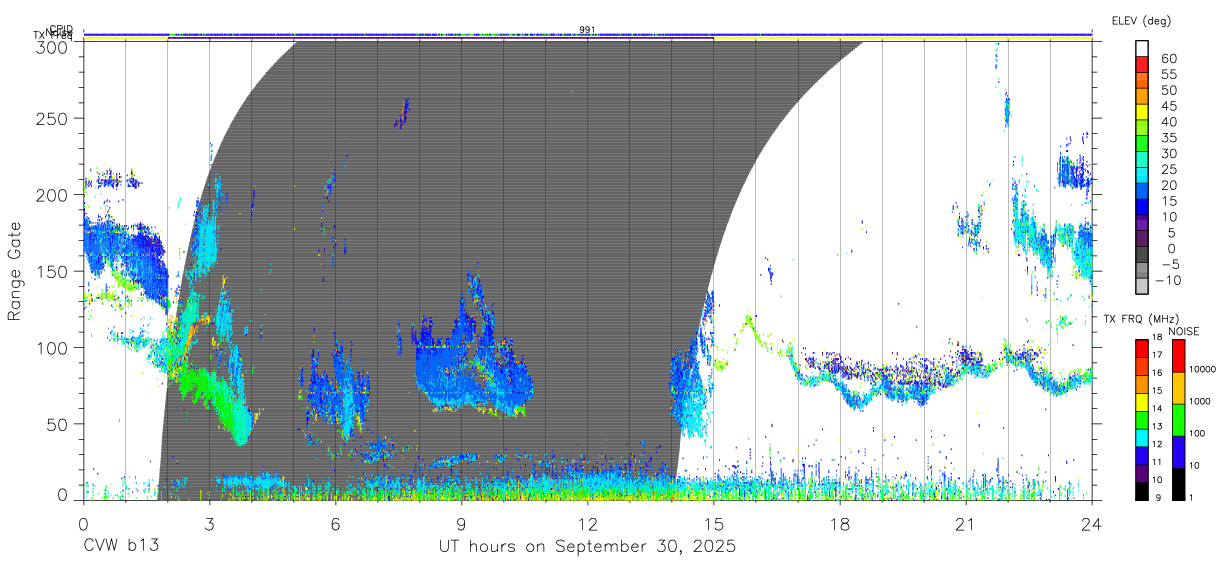This screenshot has height=567, width=1228.
Task: Click the x-axis tick label '24'
Action: click(x=1091, y=524)
